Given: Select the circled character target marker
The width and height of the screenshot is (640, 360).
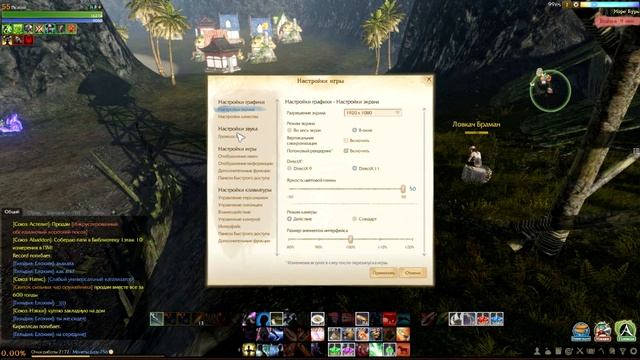Looking at the screenshot, I should point(550,91).
